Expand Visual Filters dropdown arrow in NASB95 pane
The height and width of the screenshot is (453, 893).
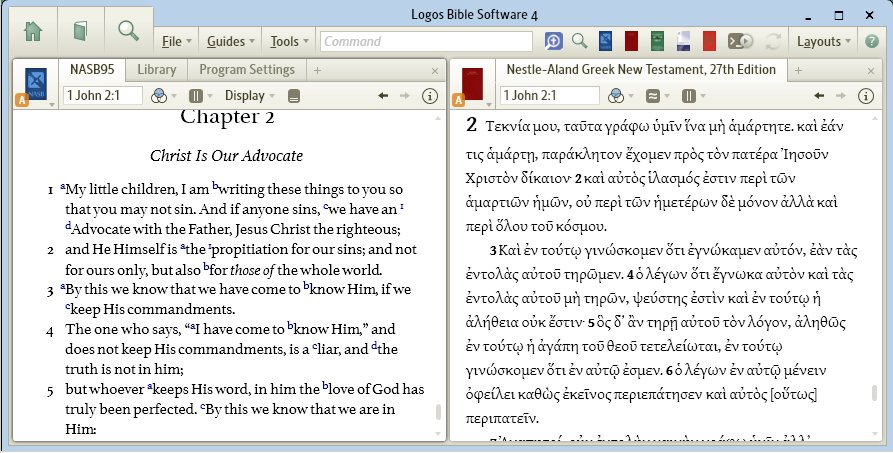(x=174, y=96)
